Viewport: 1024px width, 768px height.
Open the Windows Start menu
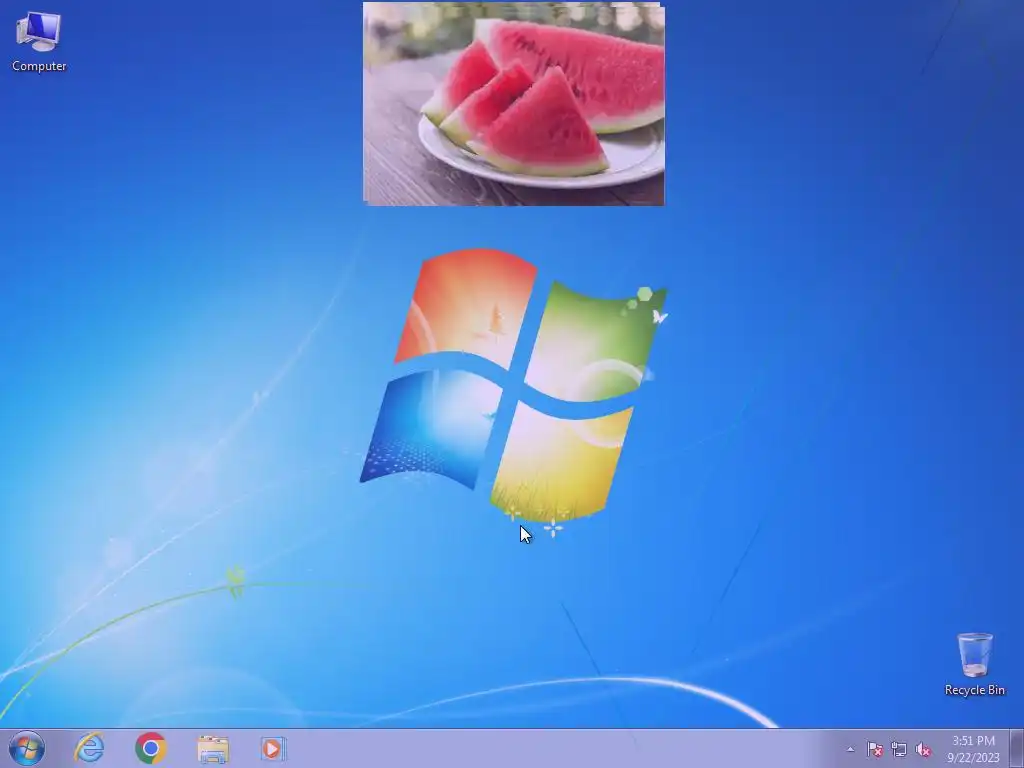[27, 748]
